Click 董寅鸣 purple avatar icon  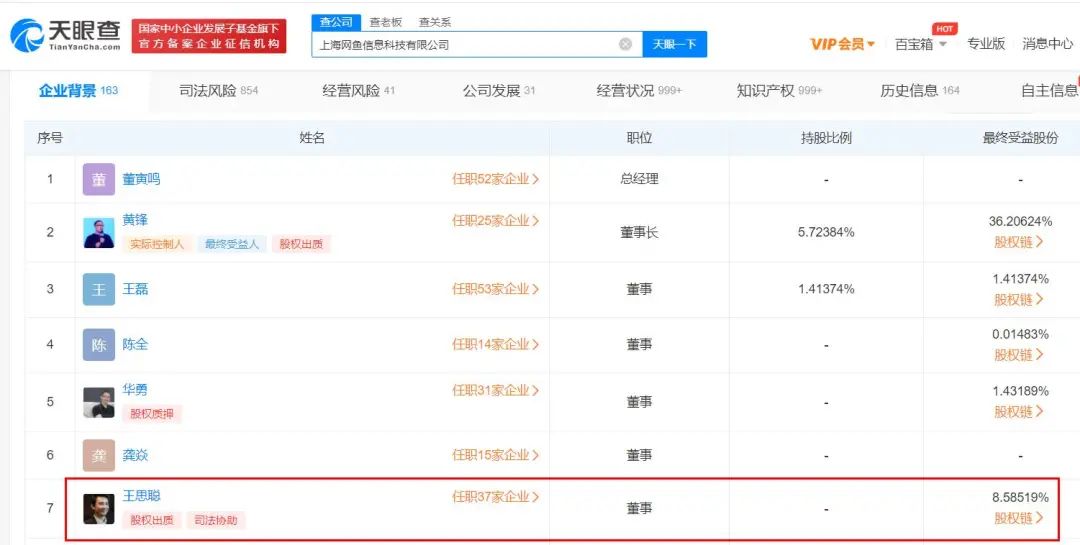click(98, 179)
